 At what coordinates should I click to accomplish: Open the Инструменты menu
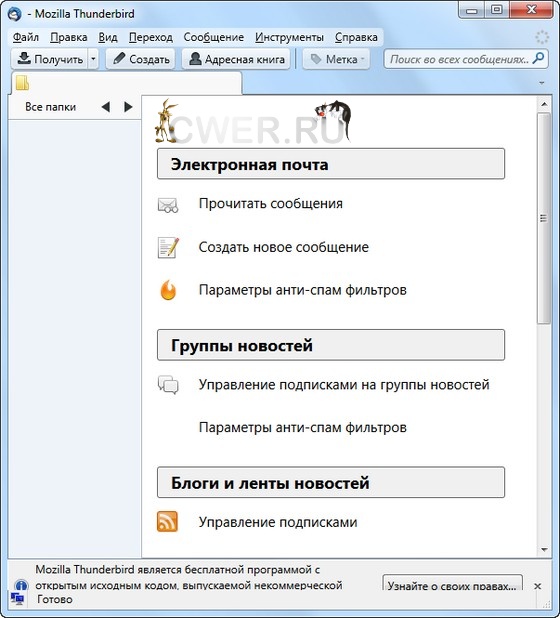click(x=289, y=37)
